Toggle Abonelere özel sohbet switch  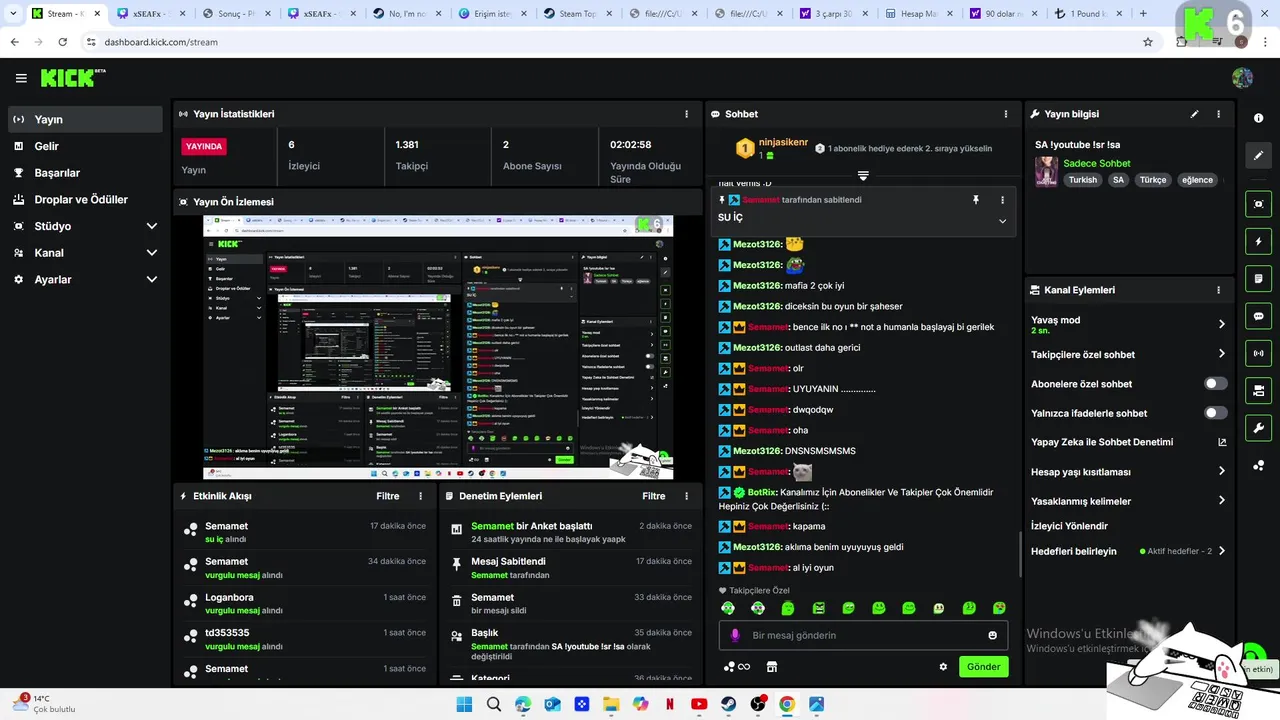tap(1215, 383)
